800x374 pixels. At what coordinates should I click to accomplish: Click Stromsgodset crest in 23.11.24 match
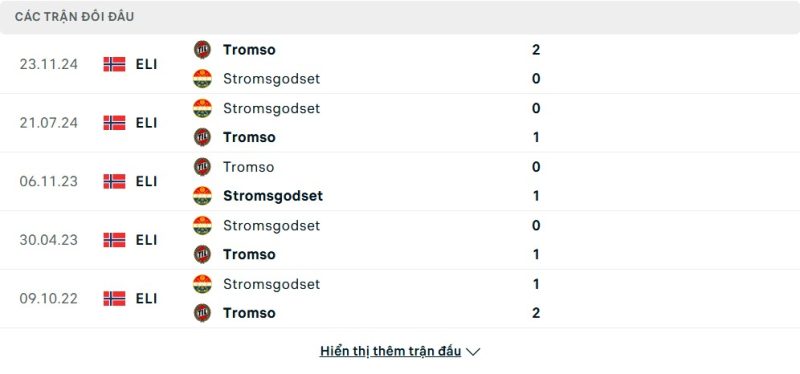click(202, 79)
